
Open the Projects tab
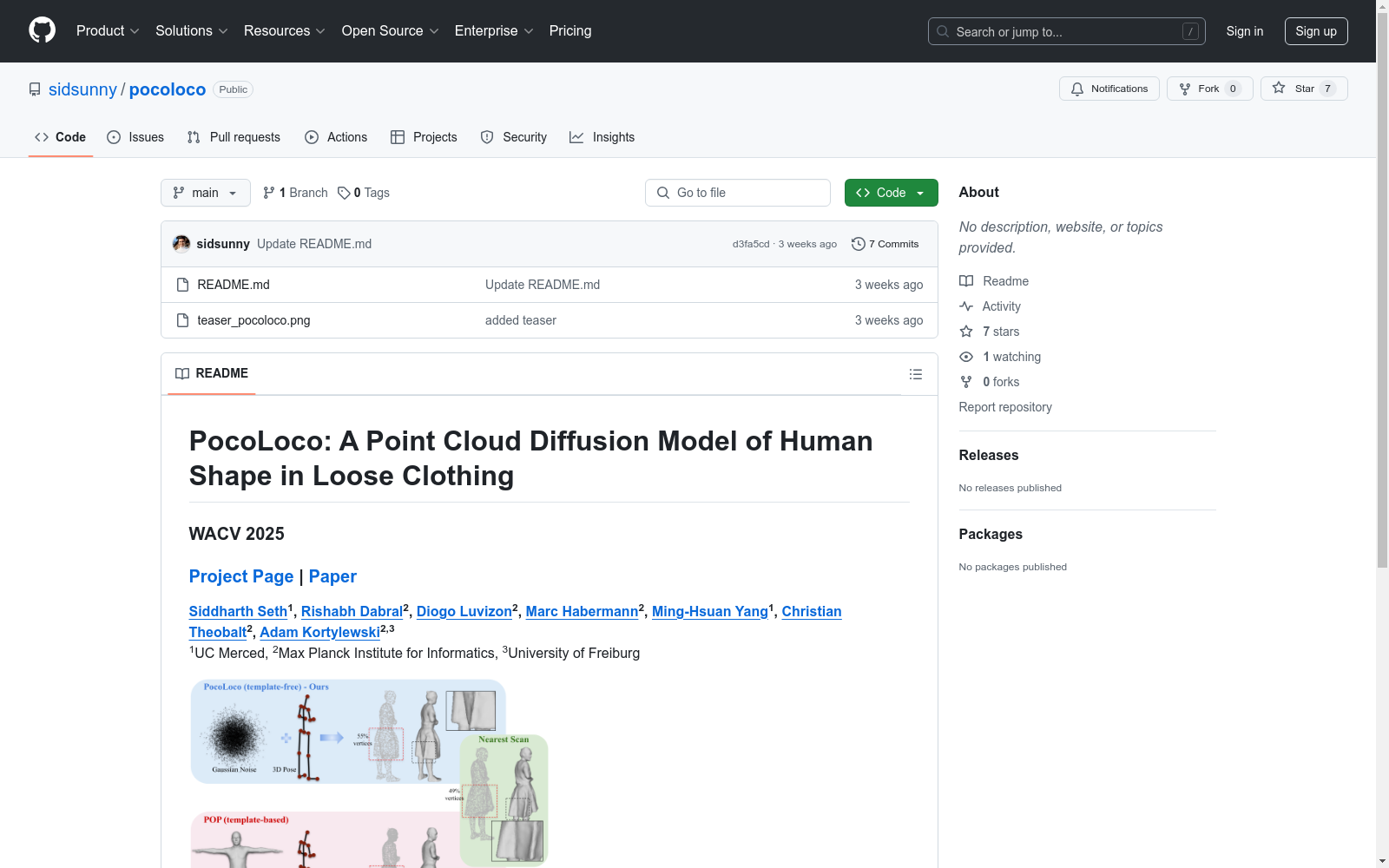click(x=424, y=137)
